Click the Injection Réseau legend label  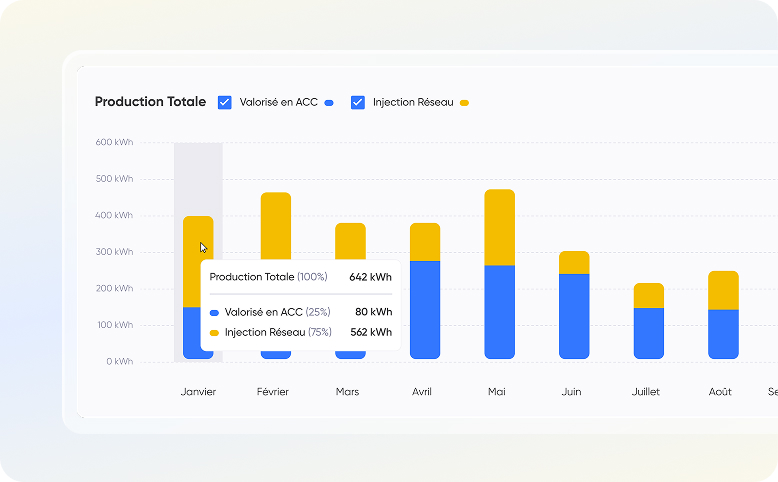tap(413, 102)
